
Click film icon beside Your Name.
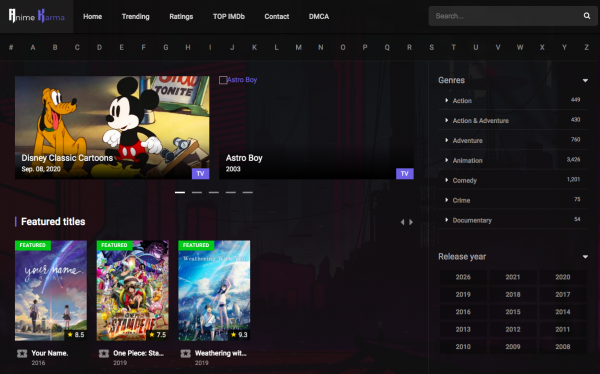click(x=22, y=353)
